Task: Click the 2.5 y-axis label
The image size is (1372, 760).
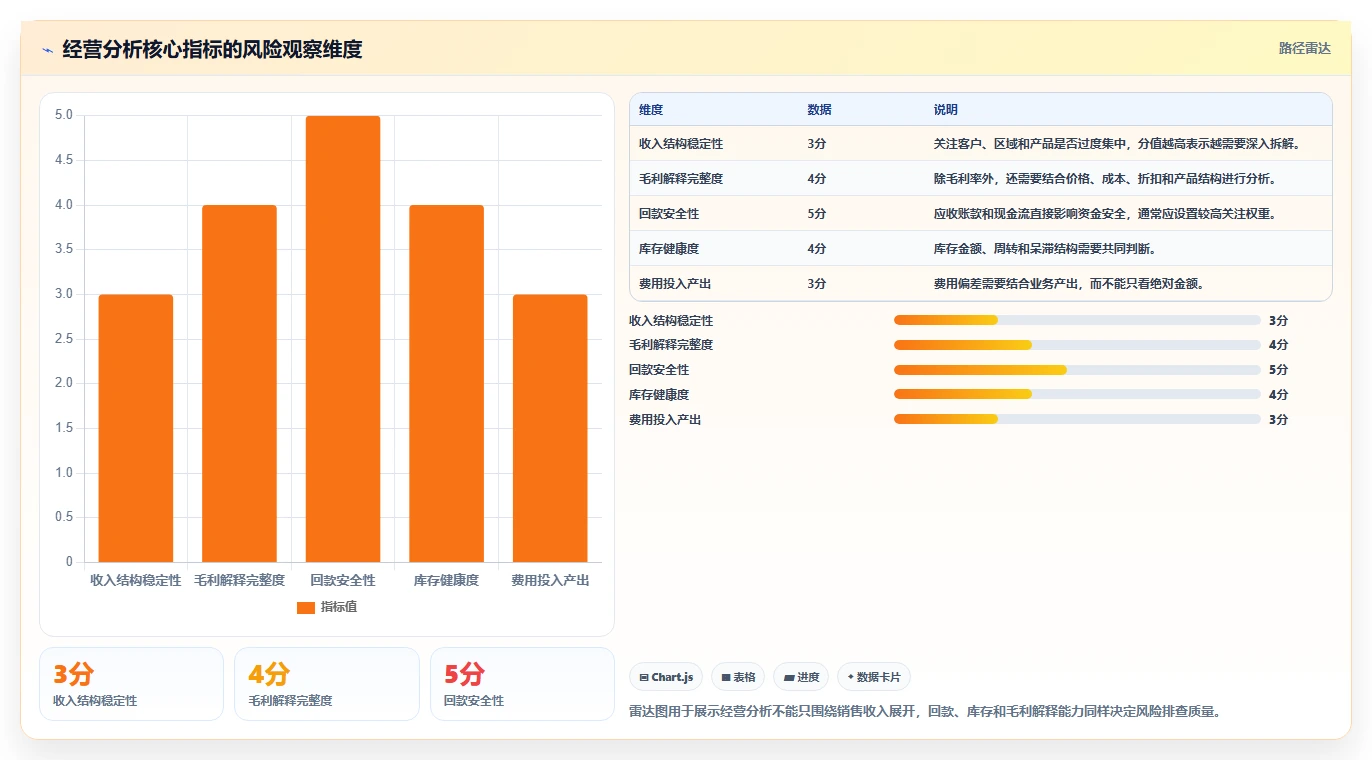Action: point(64,339)
